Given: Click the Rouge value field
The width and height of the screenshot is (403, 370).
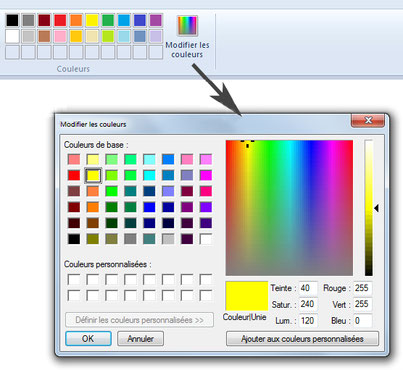Looking at the screenshot, I should click(362, 288).
